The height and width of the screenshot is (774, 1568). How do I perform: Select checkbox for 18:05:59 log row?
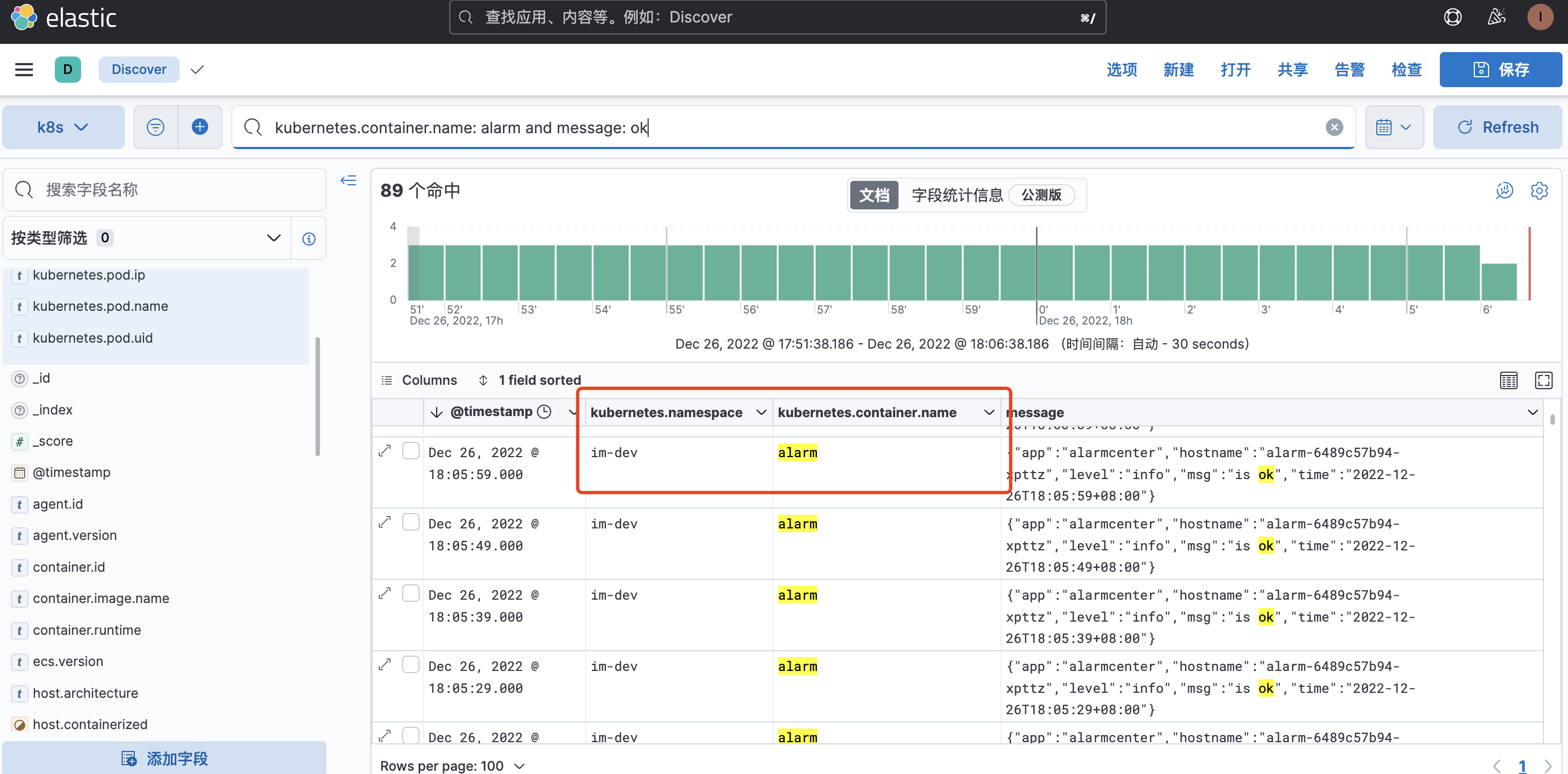[411, 451]
